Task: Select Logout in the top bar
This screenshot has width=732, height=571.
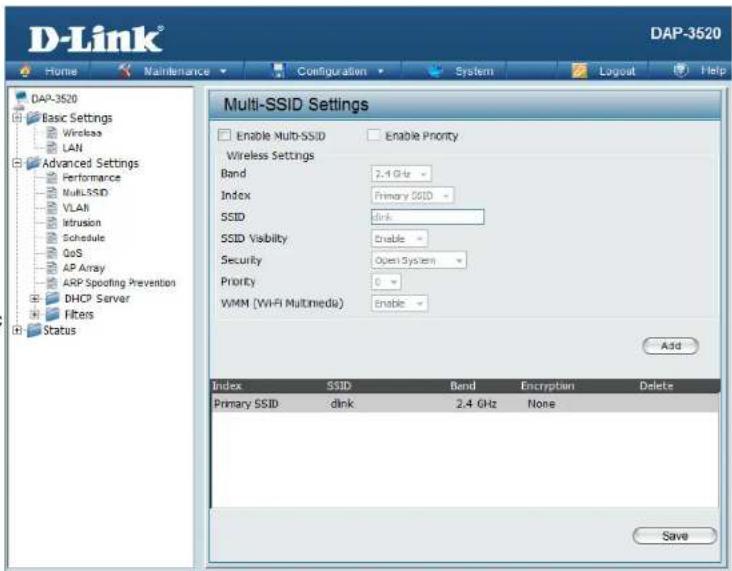Action: [617, 71]
